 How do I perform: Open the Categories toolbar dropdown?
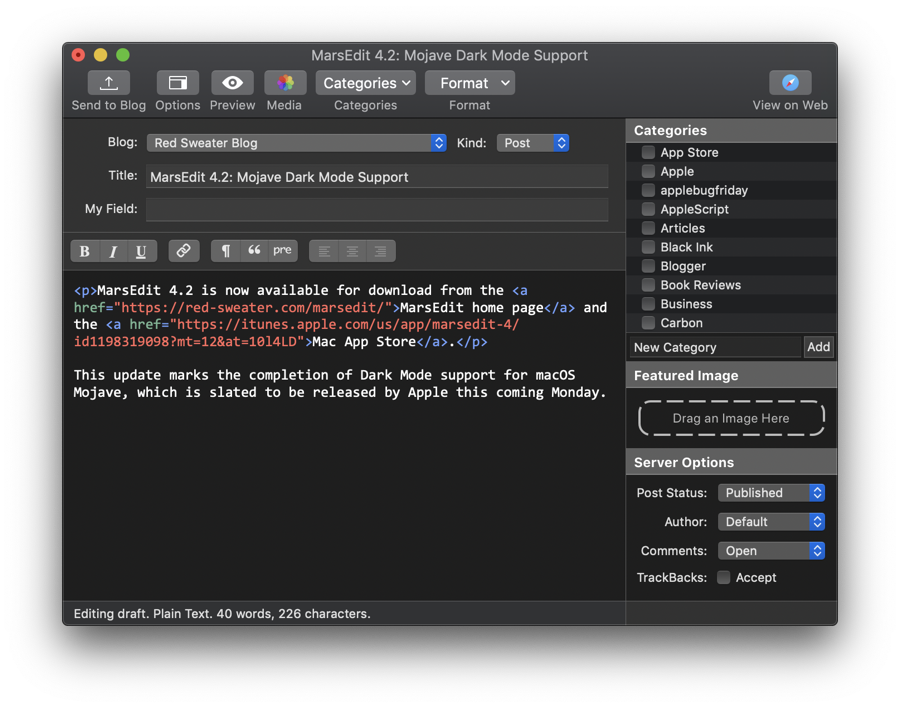coord(366,83)
